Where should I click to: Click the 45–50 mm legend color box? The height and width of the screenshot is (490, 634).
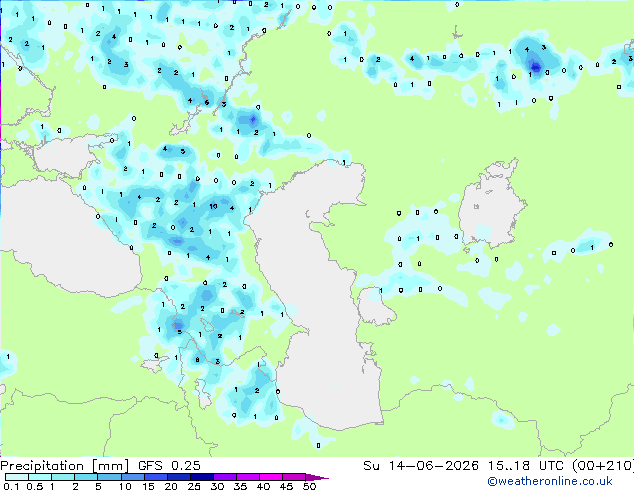(x=294, y=477)
